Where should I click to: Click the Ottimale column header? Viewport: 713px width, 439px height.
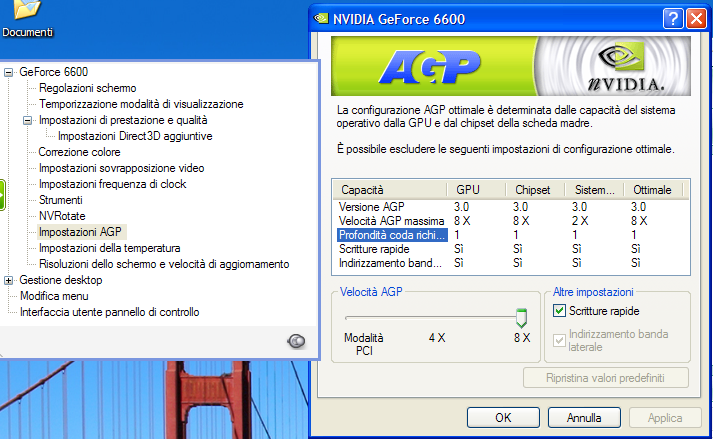click(653, 190)
